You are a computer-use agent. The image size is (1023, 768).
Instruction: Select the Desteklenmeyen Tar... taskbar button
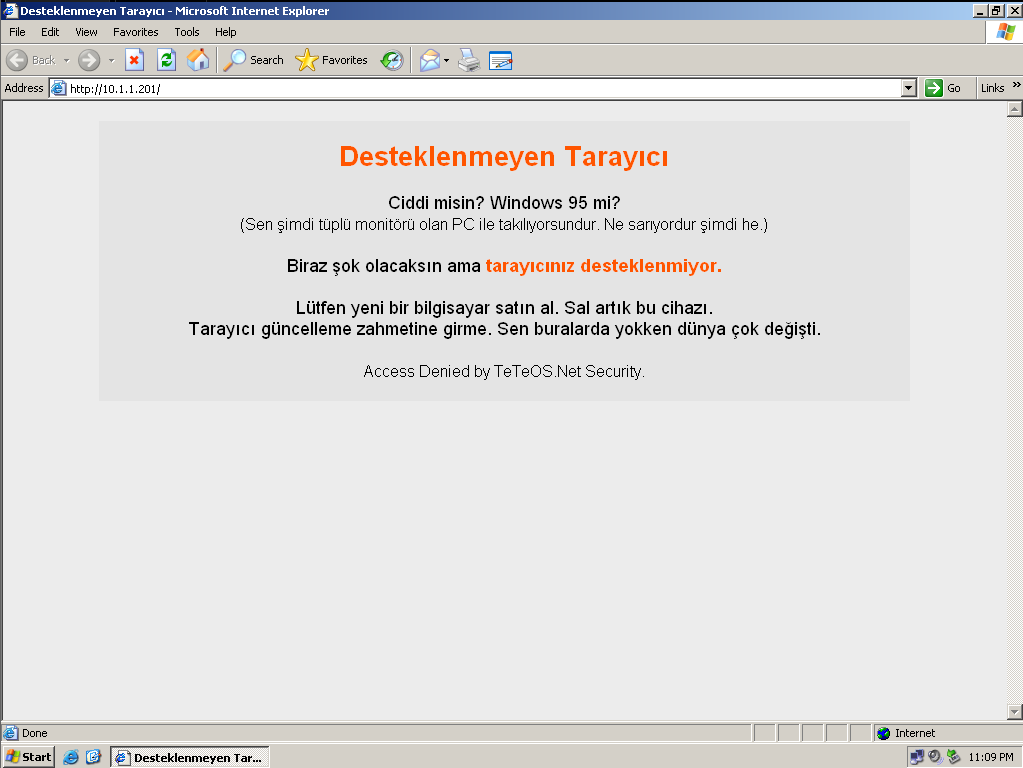pos(190,757)
